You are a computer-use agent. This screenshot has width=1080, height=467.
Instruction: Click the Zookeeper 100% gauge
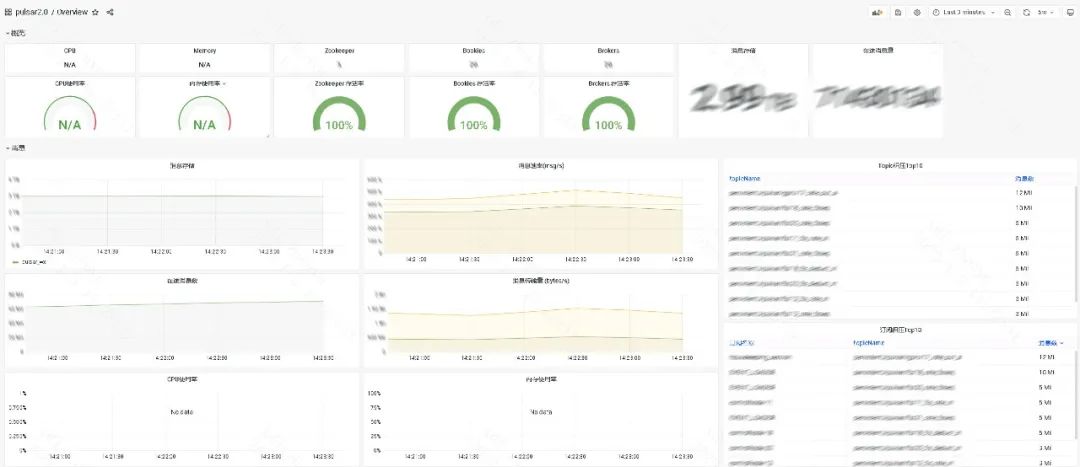coord(340,114)
